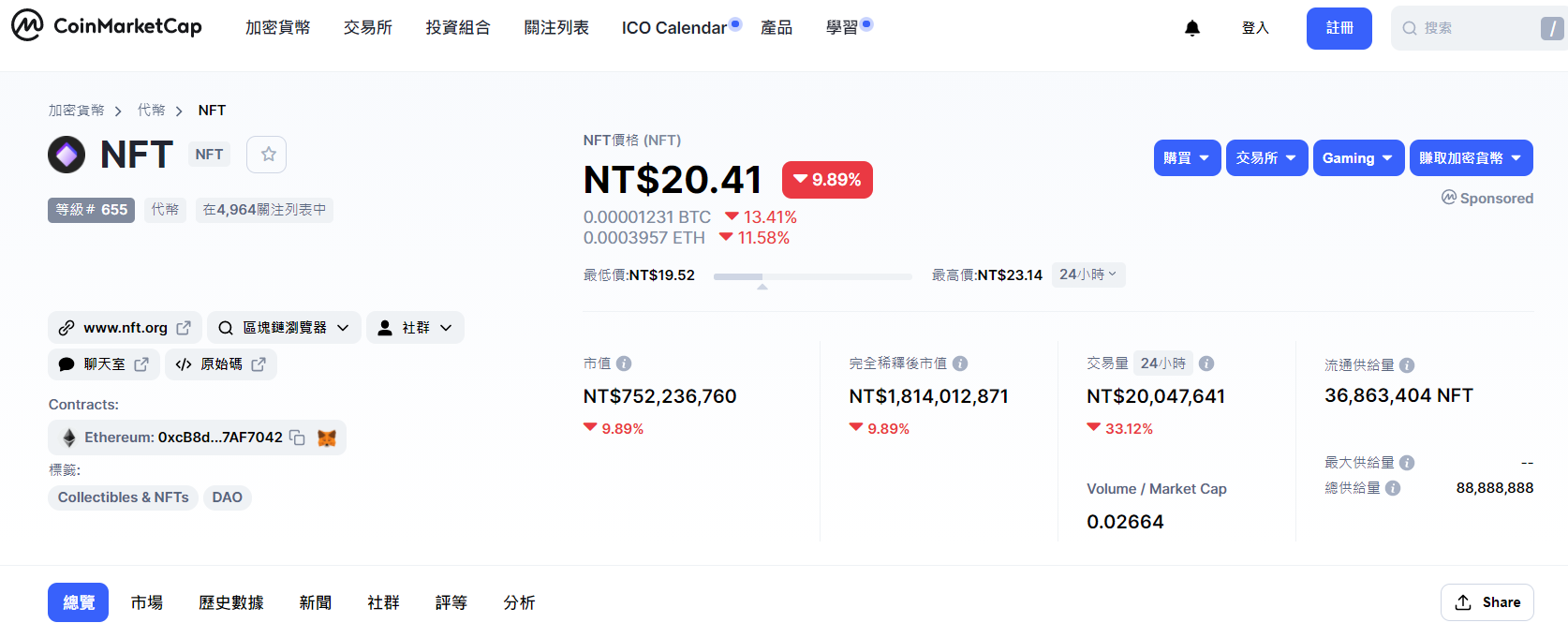Image resolution: width=1568 pixels, height=638 pixels.
Task: Click the external link icon beside 聊天室
Action: [x=141, y=364]
